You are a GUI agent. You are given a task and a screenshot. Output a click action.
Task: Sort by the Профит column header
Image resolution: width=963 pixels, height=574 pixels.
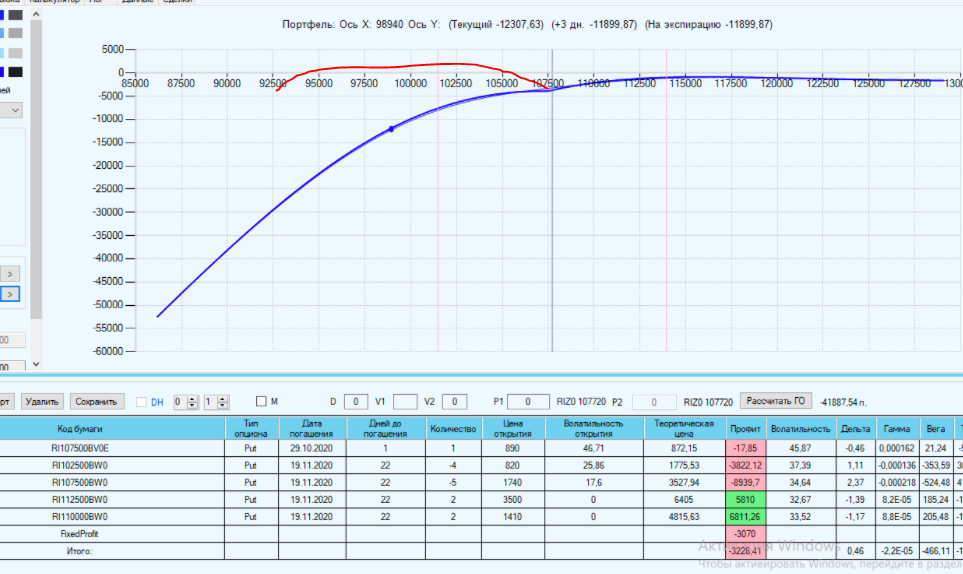point(746,429)
